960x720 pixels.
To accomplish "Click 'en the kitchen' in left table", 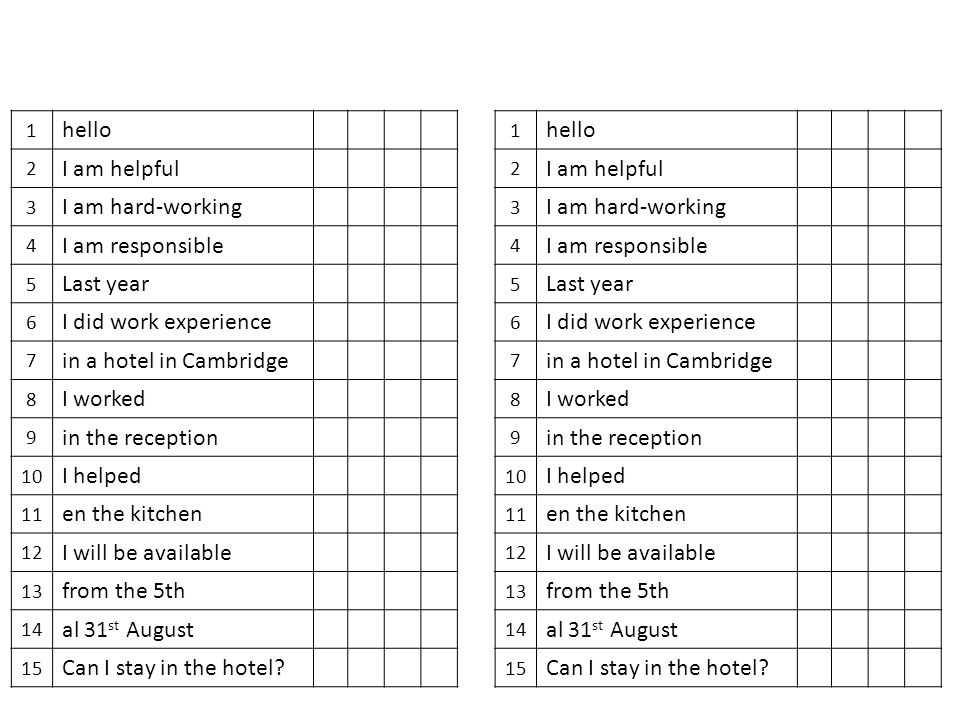I will (183, 514).
